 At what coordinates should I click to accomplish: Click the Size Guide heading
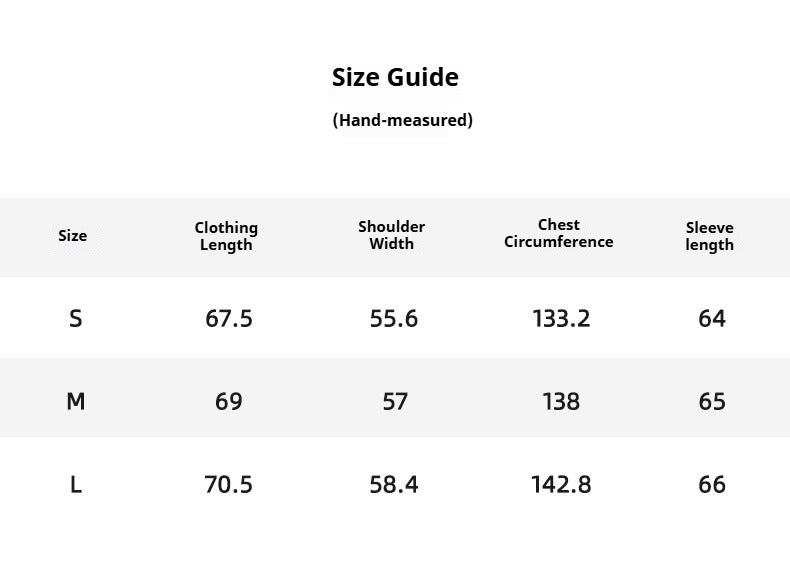pyautogui.click(x=395, y=78)
